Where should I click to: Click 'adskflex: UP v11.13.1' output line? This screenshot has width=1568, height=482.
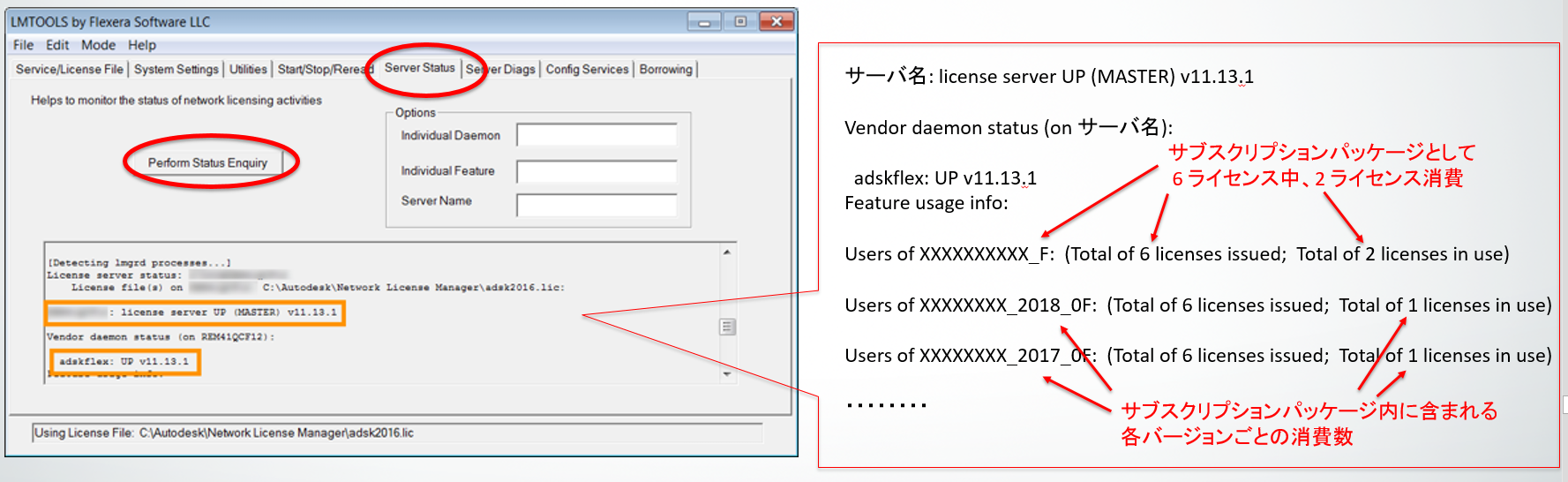pyautogui.click(x=124, y=361)
